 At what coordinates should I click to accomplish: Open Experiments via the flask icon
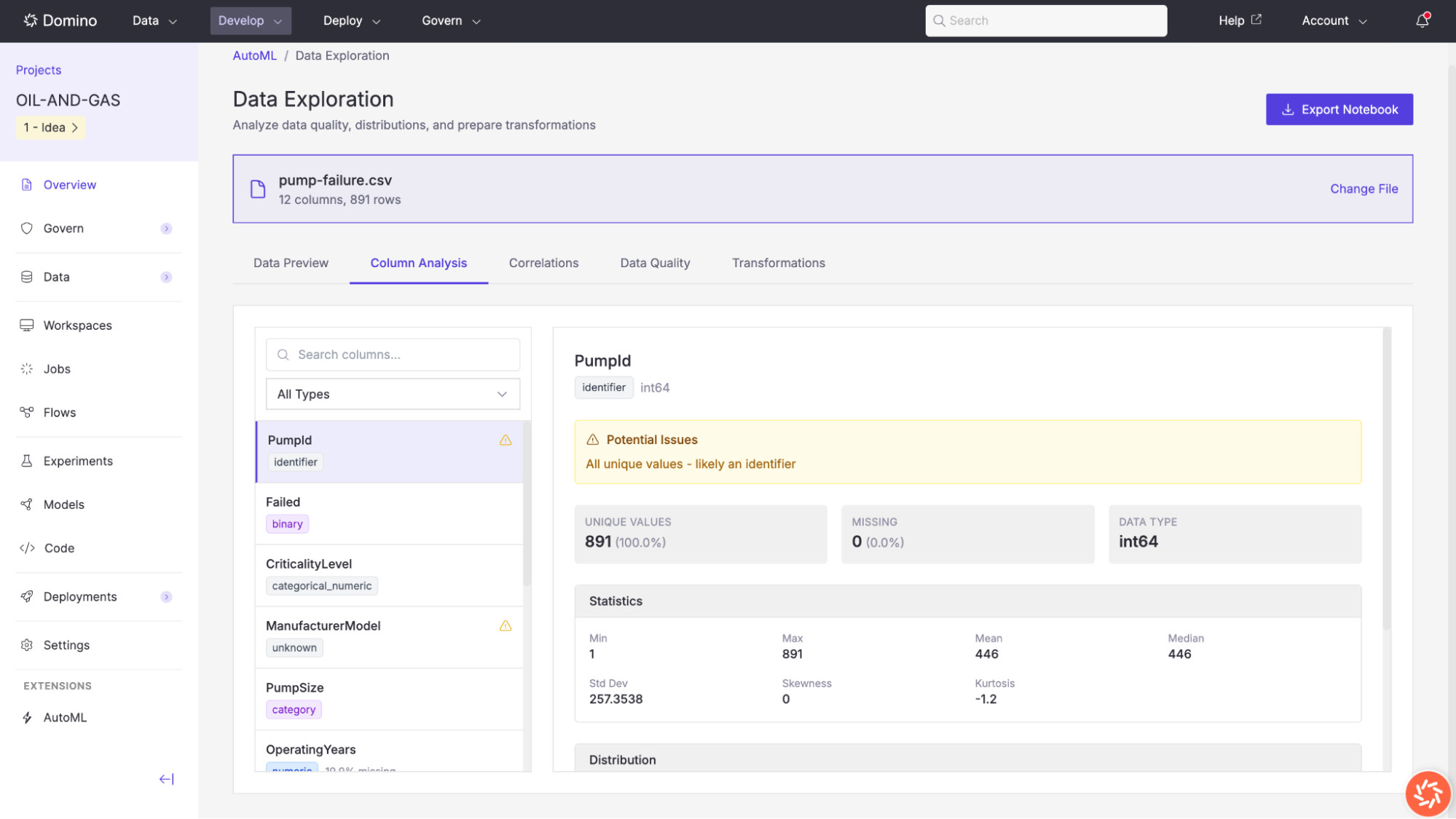tap(27, 460)
